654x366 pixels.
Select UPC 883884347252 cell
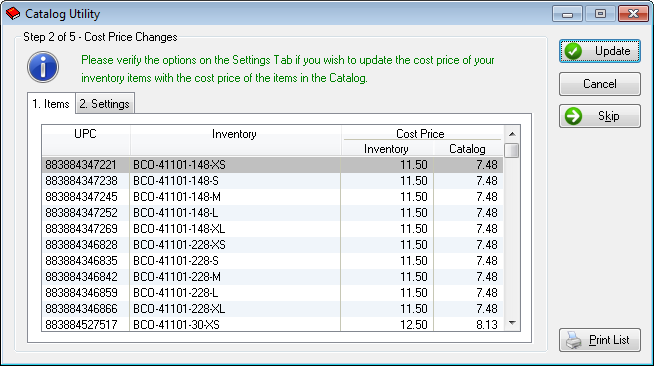pyautogui.click(x=86, y=213)
